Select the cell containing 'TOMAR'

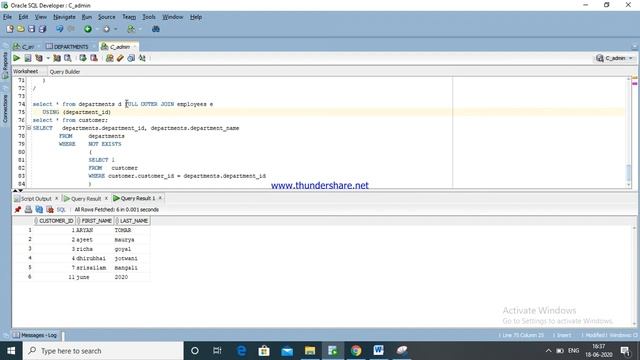click(x=131, y=230)
